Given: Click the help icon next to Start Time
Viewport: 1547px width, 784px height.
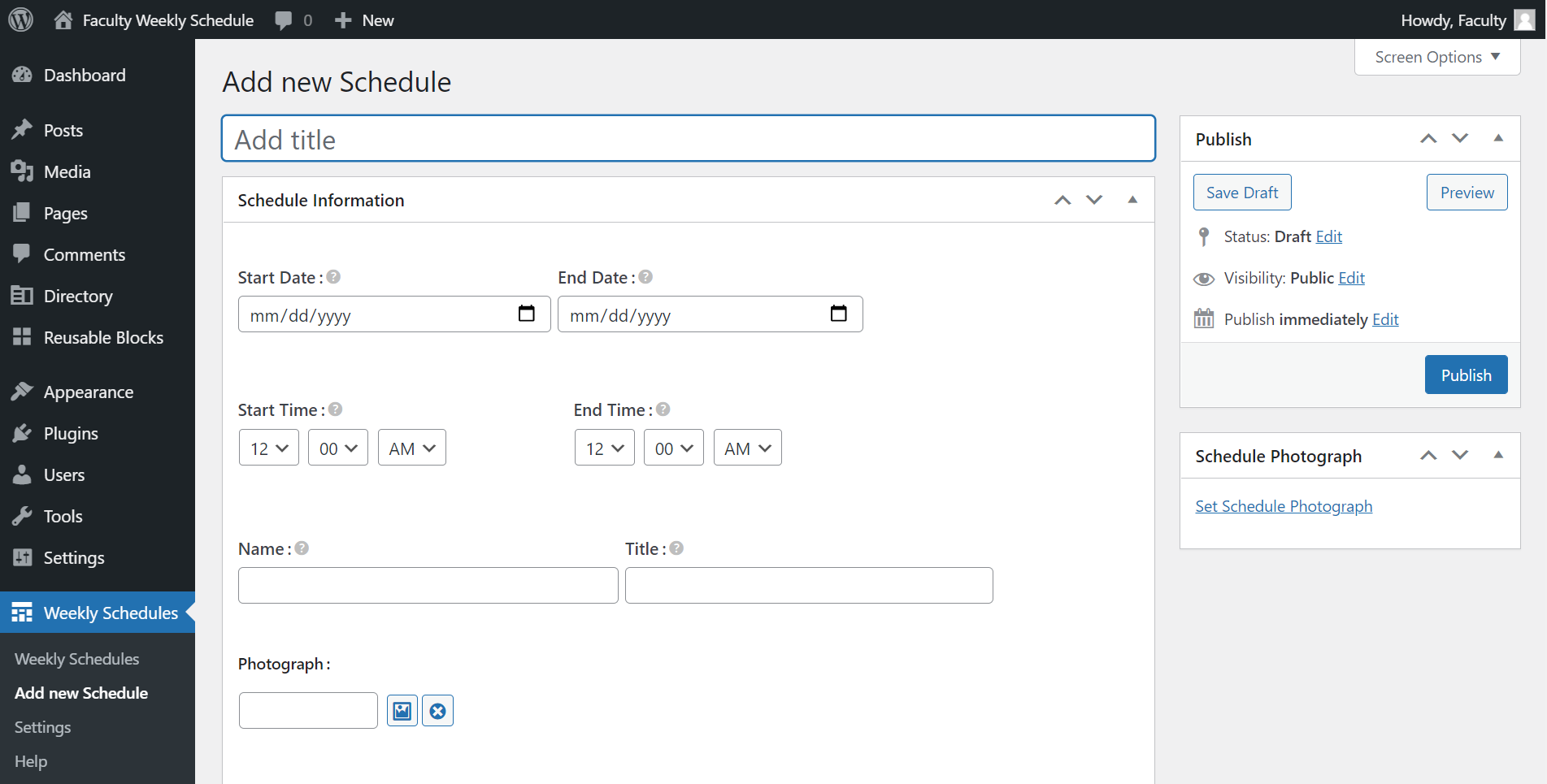Looking at the screenshot, I should pyautogui.click(x=335, y=409).
